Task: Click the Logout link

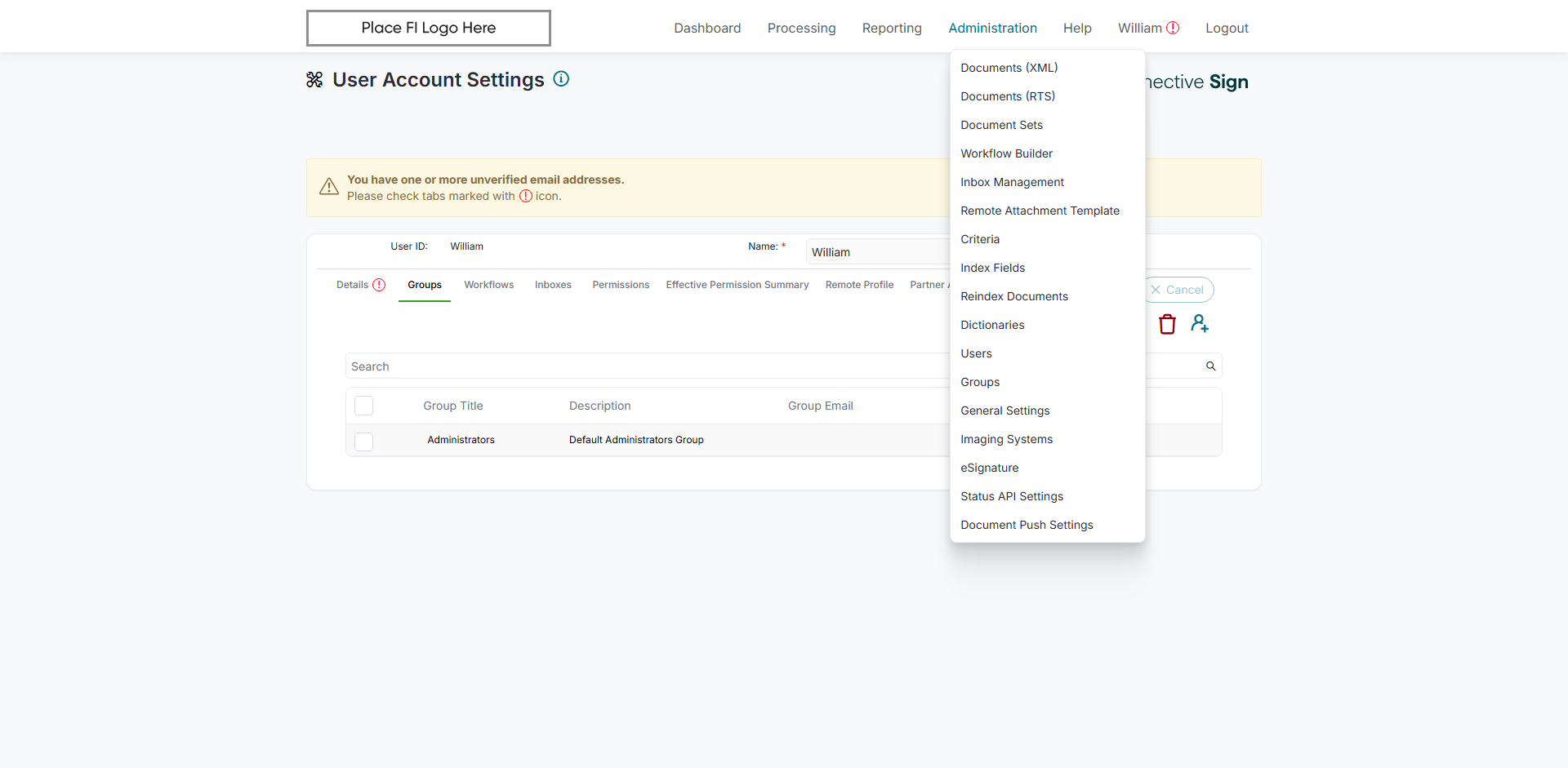Action: pyautogui.click(x=1227, y=28)
